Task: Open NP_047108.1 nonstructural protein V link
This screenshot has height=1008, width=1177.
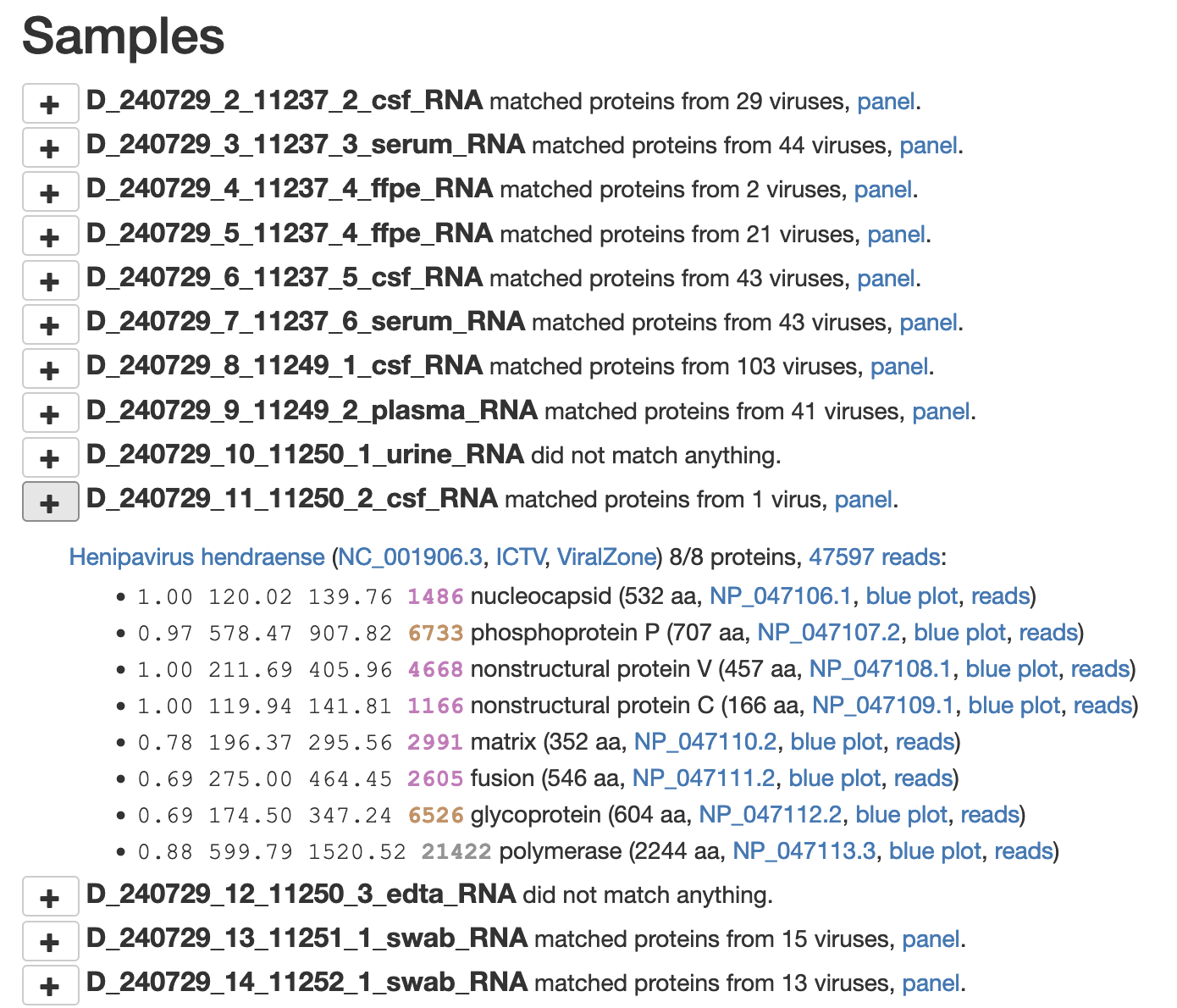Action: click(x=881, y=669)
